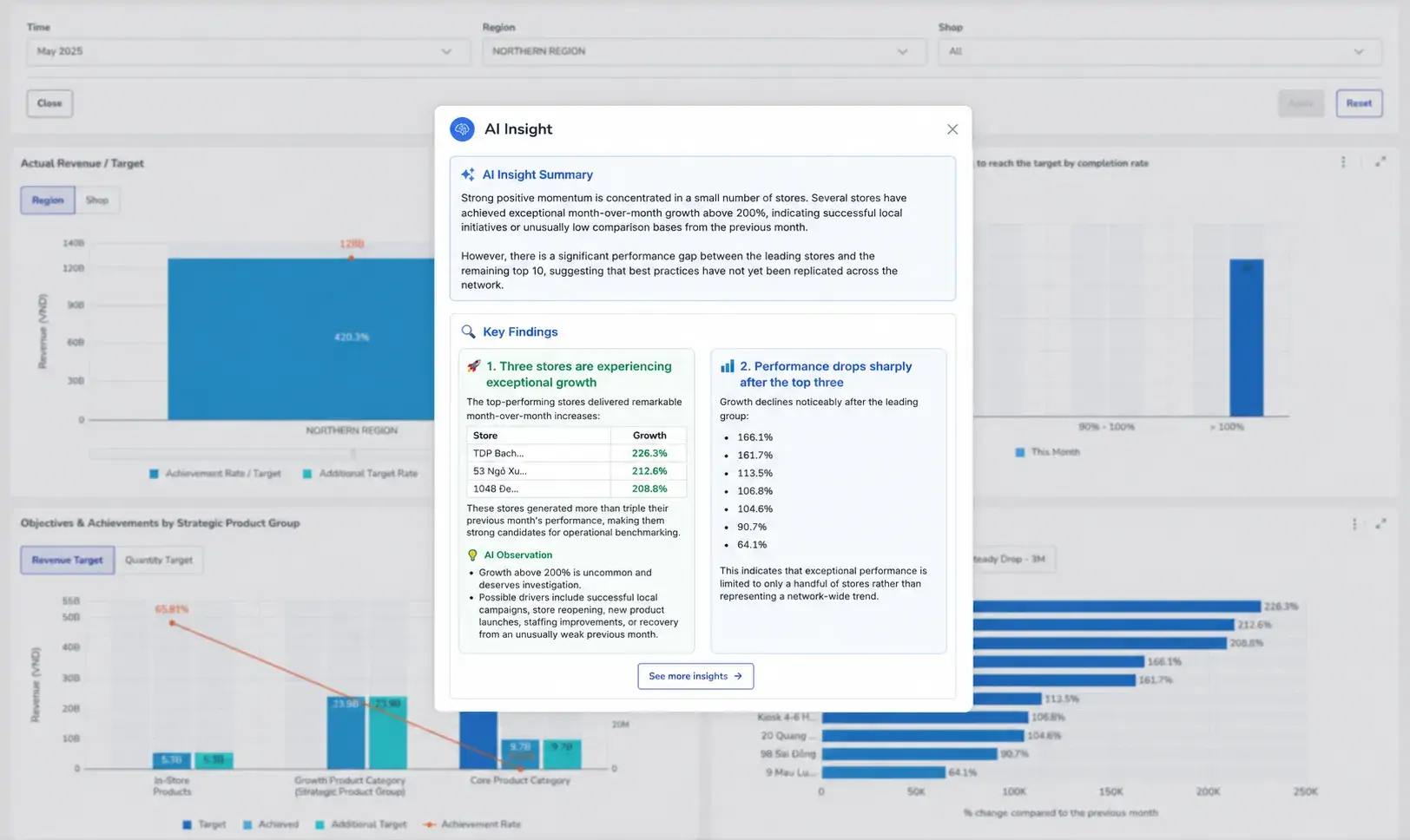
Task: Toggle Achieved legend in product group chart
Action: tap(271, 824)
